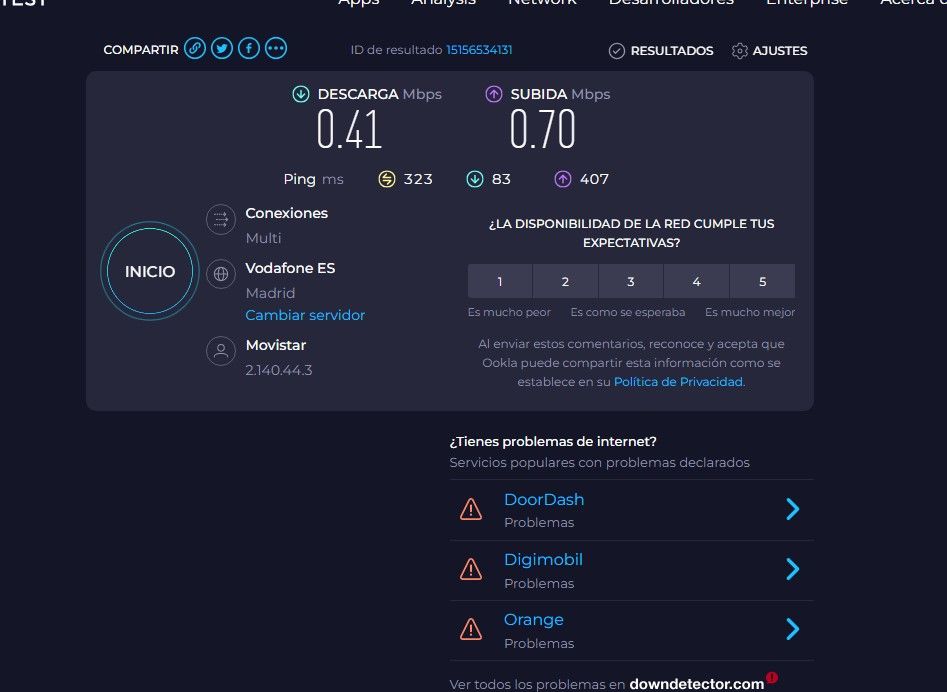The height and width of the screenshot is (692, 947).
Task: Click the warning icon next to DoorDash
Action: tap(470, 509)
